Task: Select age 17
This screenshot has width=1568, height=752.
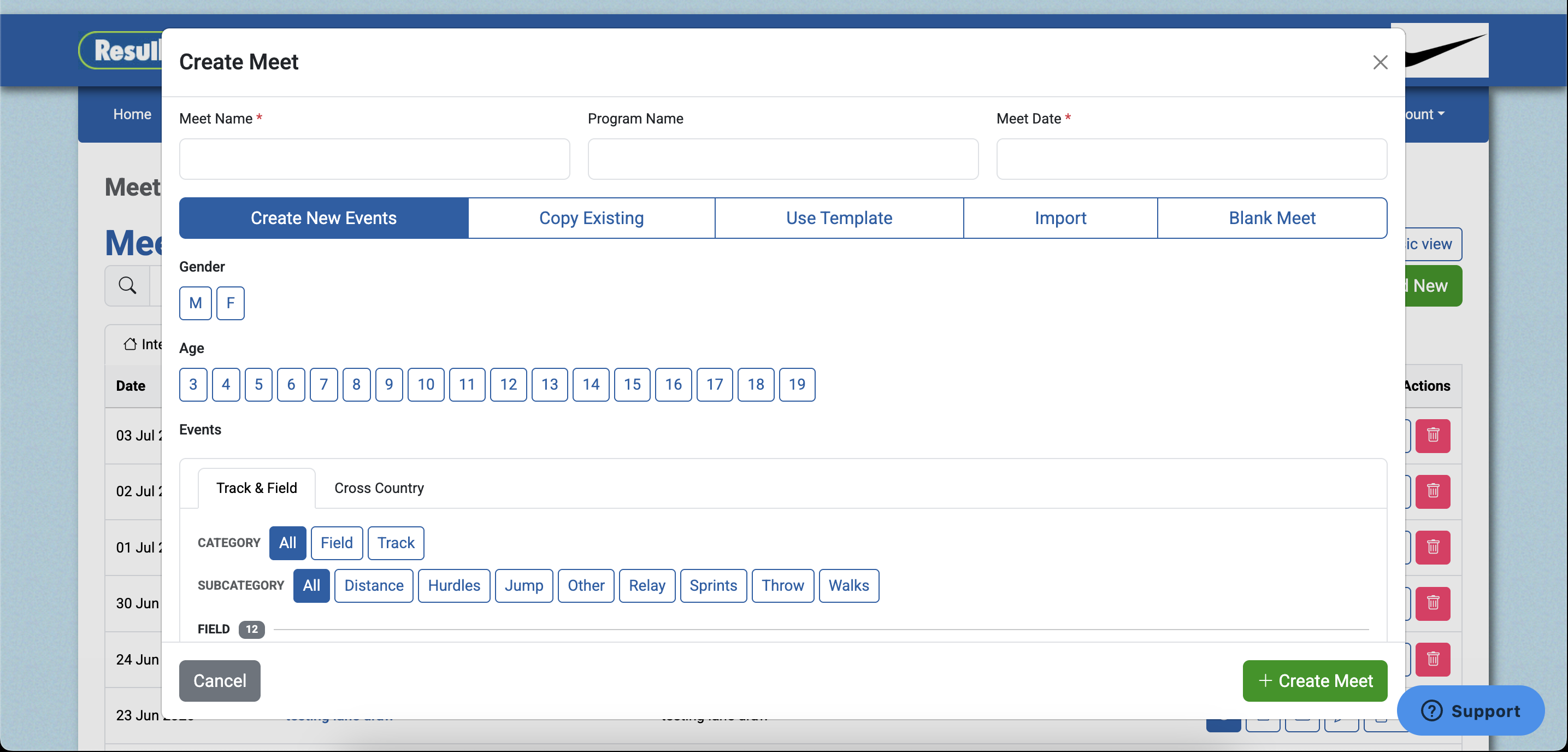Action: (715, 384)
